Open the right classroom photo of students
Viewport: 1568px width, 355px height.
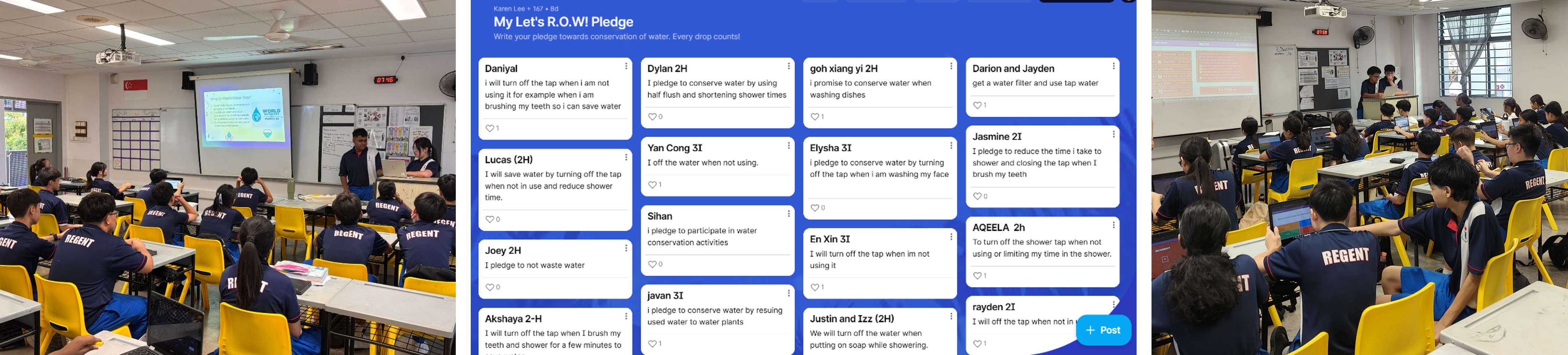(1359, 177)
